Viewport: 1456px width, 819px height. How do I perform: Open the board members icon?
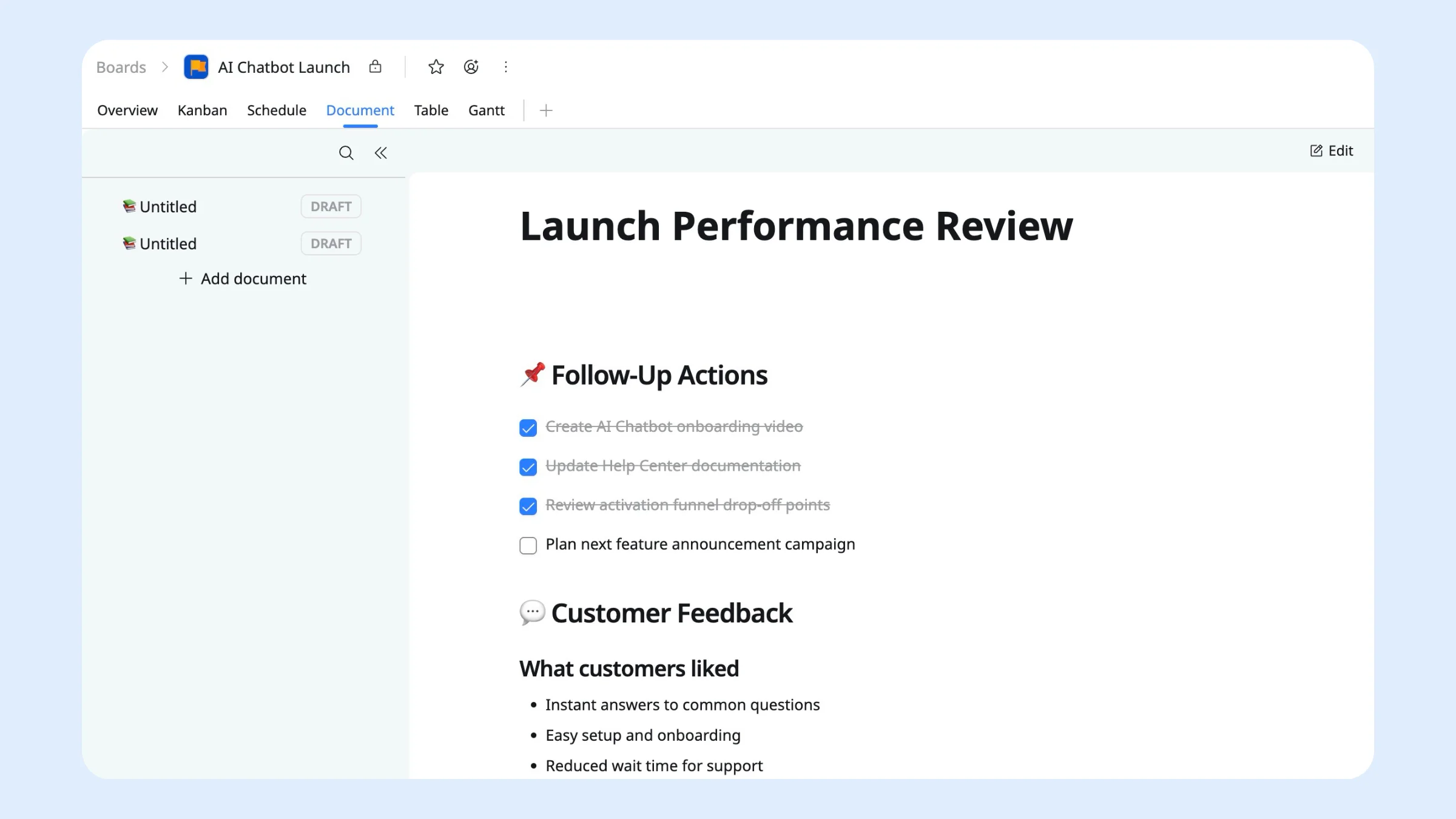471,67
